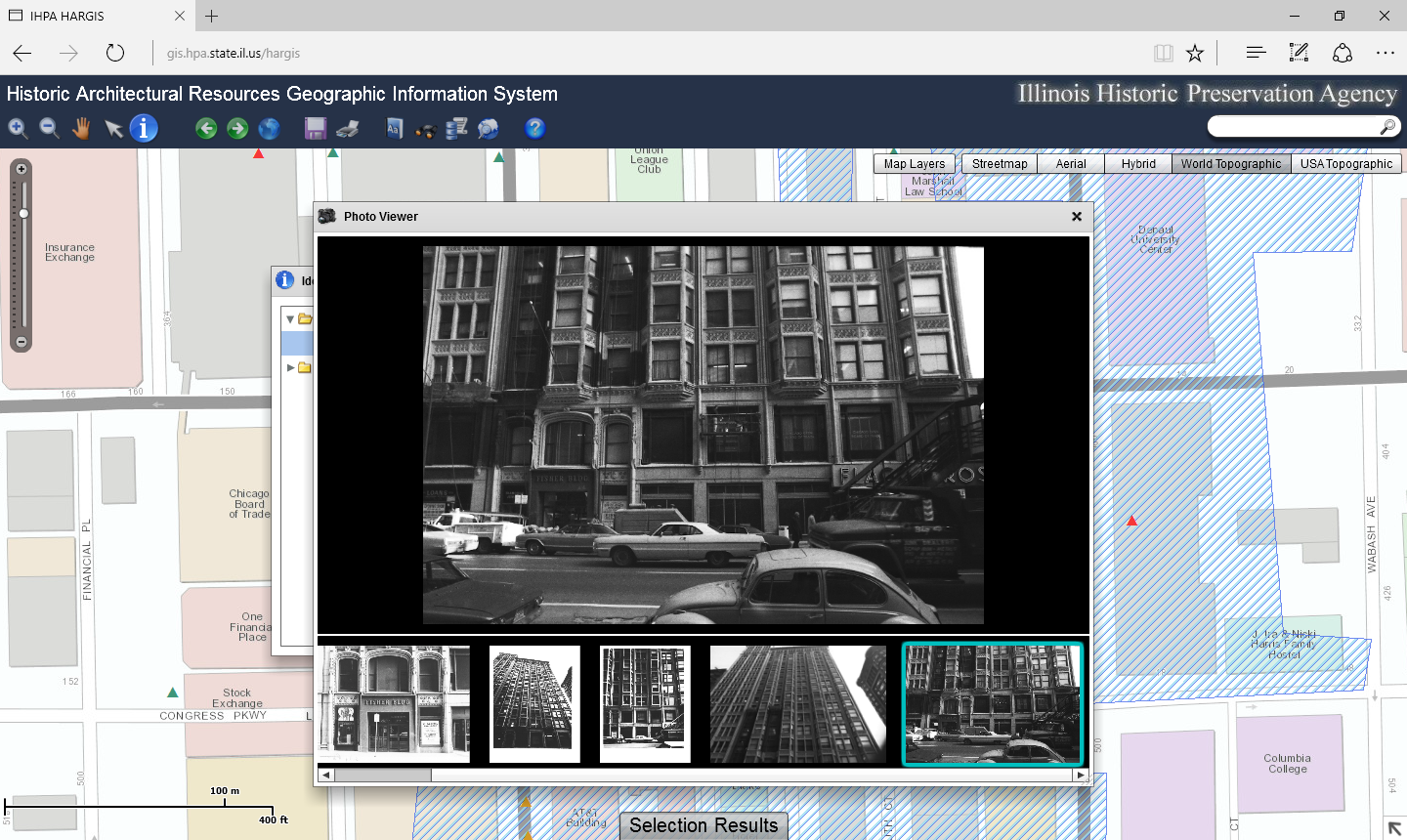
Task: Select the zoom out magnifier tool
Action: tap(49, 128)
